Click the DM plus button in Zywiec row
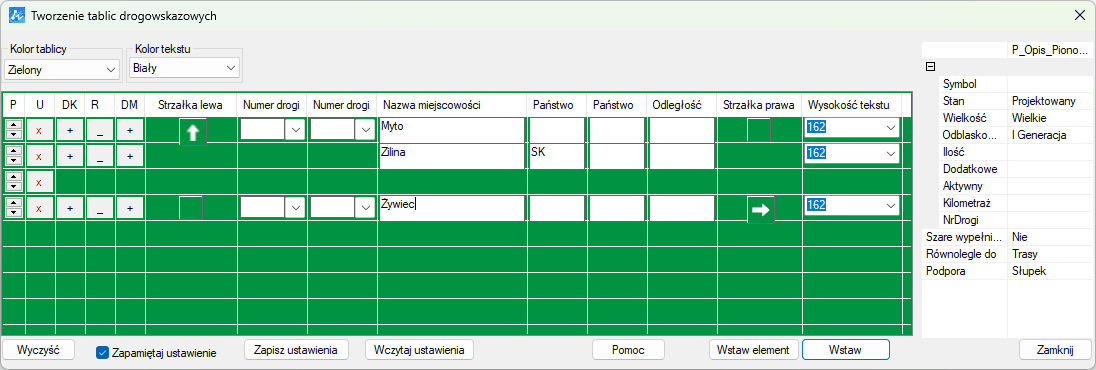The image size is (1096, 370). (x=130, y=208)
